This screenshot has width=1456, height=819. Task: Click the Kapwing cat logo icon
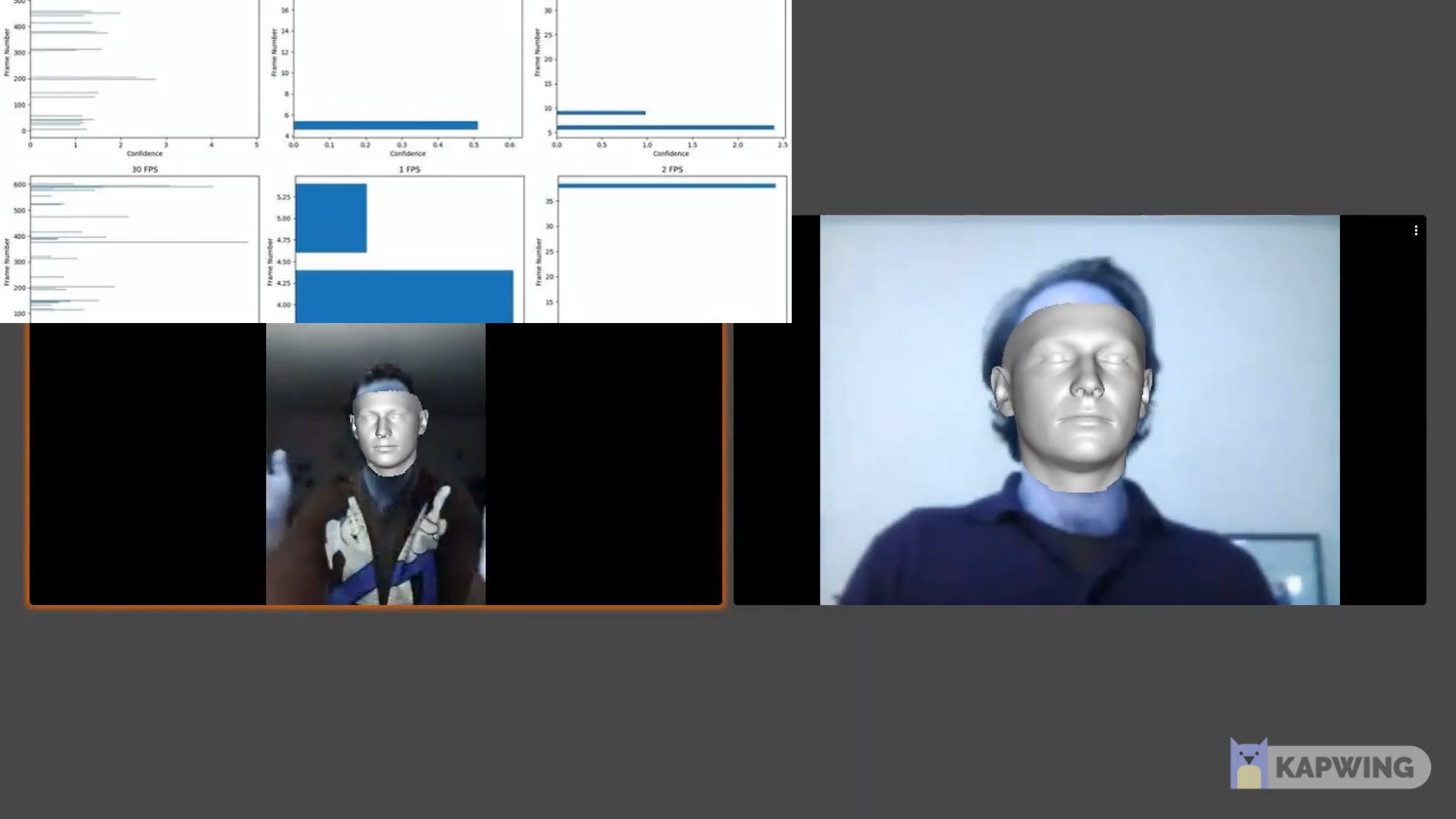(x=1247, y=764)
